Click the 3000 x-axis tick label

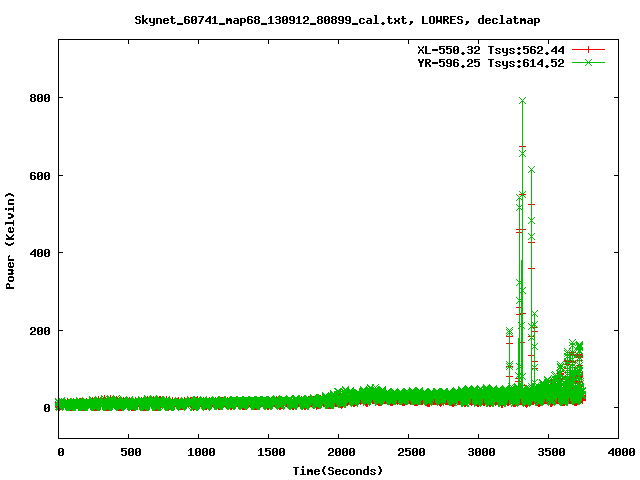click(481, 452)
